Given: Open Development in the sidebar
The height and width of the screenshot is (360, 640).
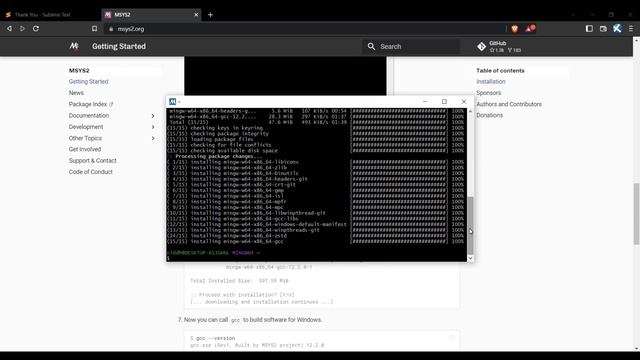Looking at the screenshot, I should pos(86,127).
